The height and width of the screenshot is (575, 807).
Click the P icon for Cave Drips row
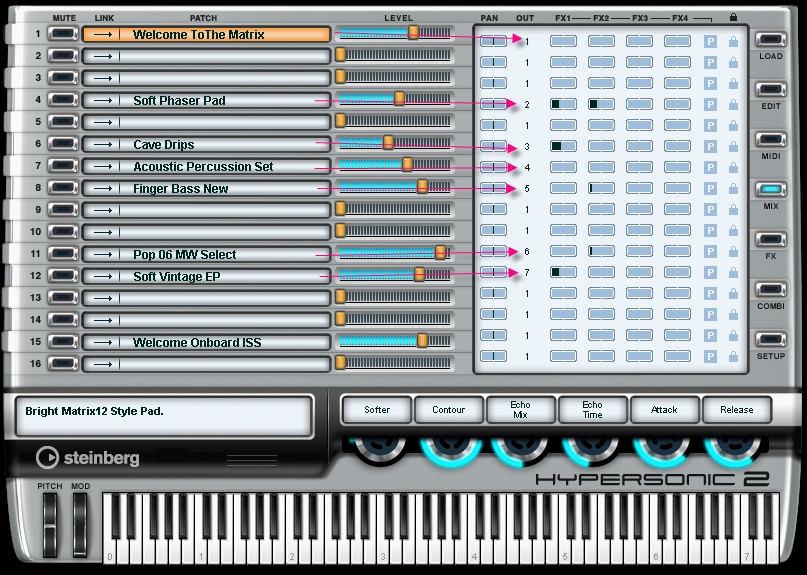click(x=710, y=147)
